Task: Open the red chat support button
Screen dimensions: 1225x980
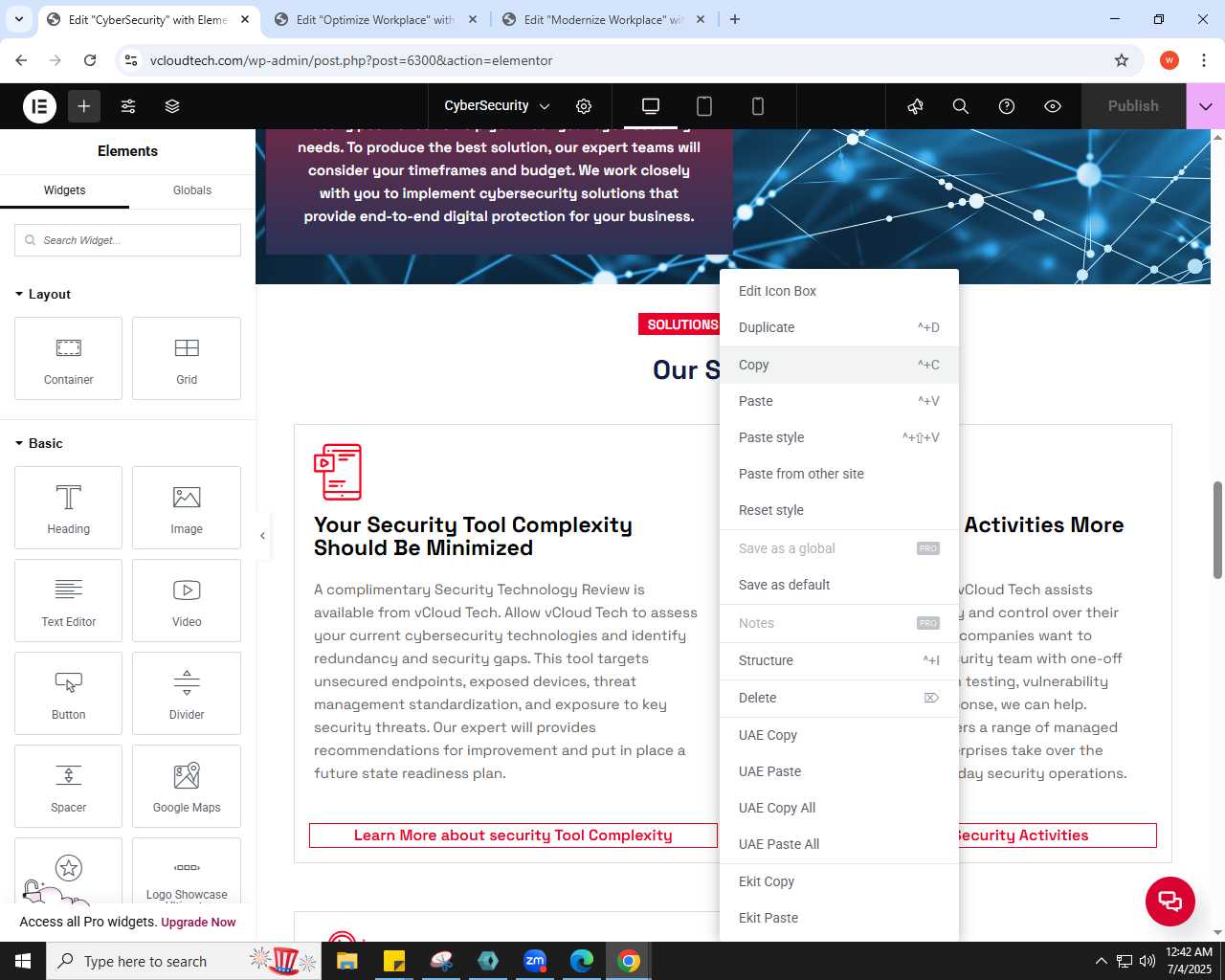Action: [x=1170, y=902]
